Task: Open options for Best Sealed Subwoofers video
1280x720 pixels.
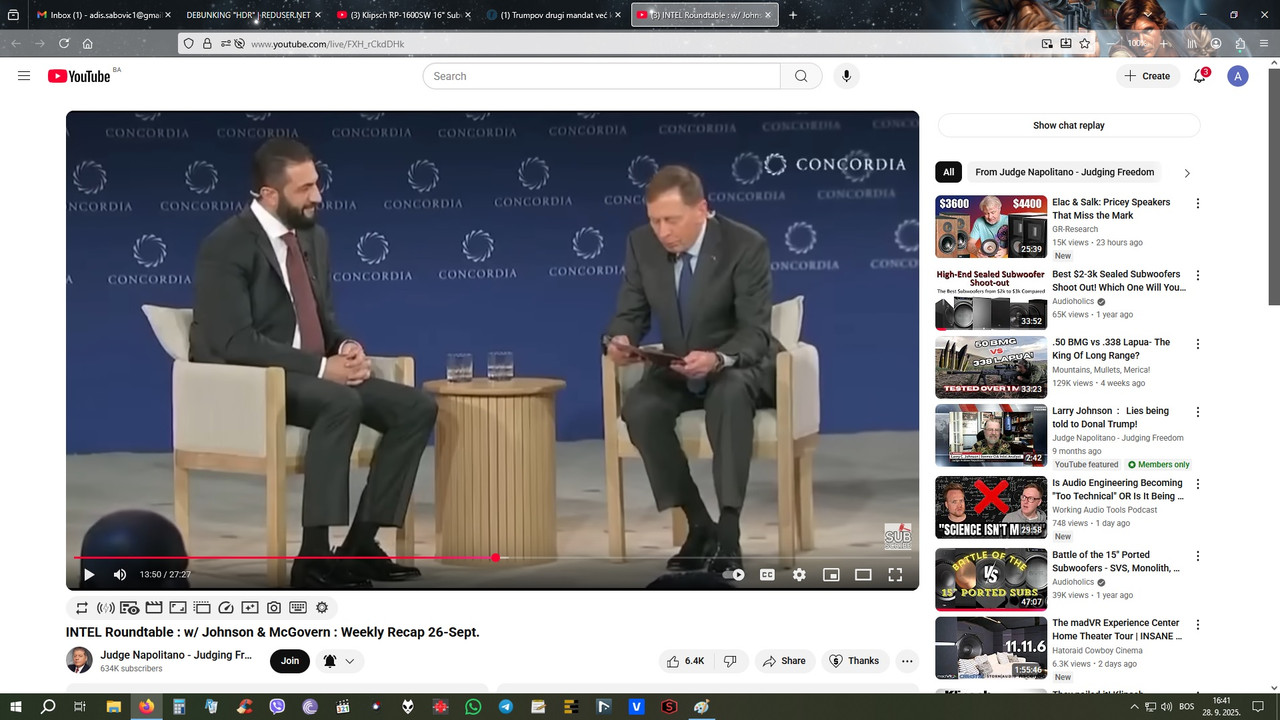Action: click(1198, 275)
